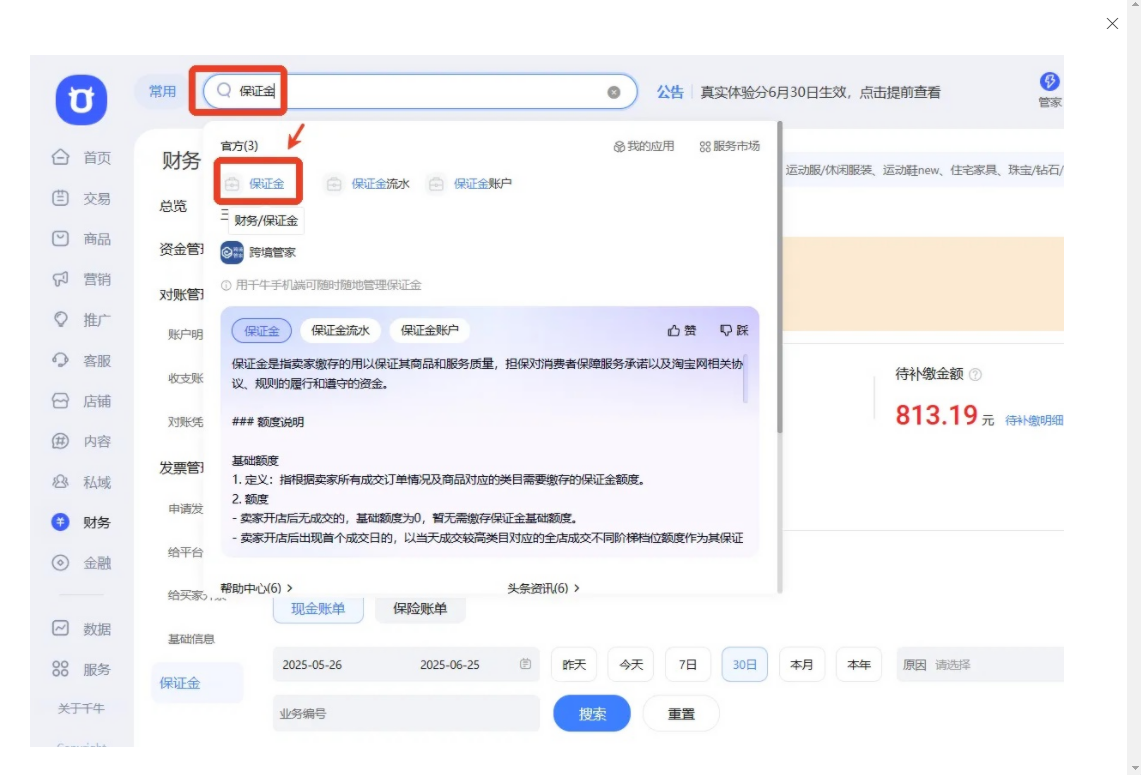The image size is (1141, 775).
Task: Open the 待补缴明细 link
Action: click(1034, 421)
